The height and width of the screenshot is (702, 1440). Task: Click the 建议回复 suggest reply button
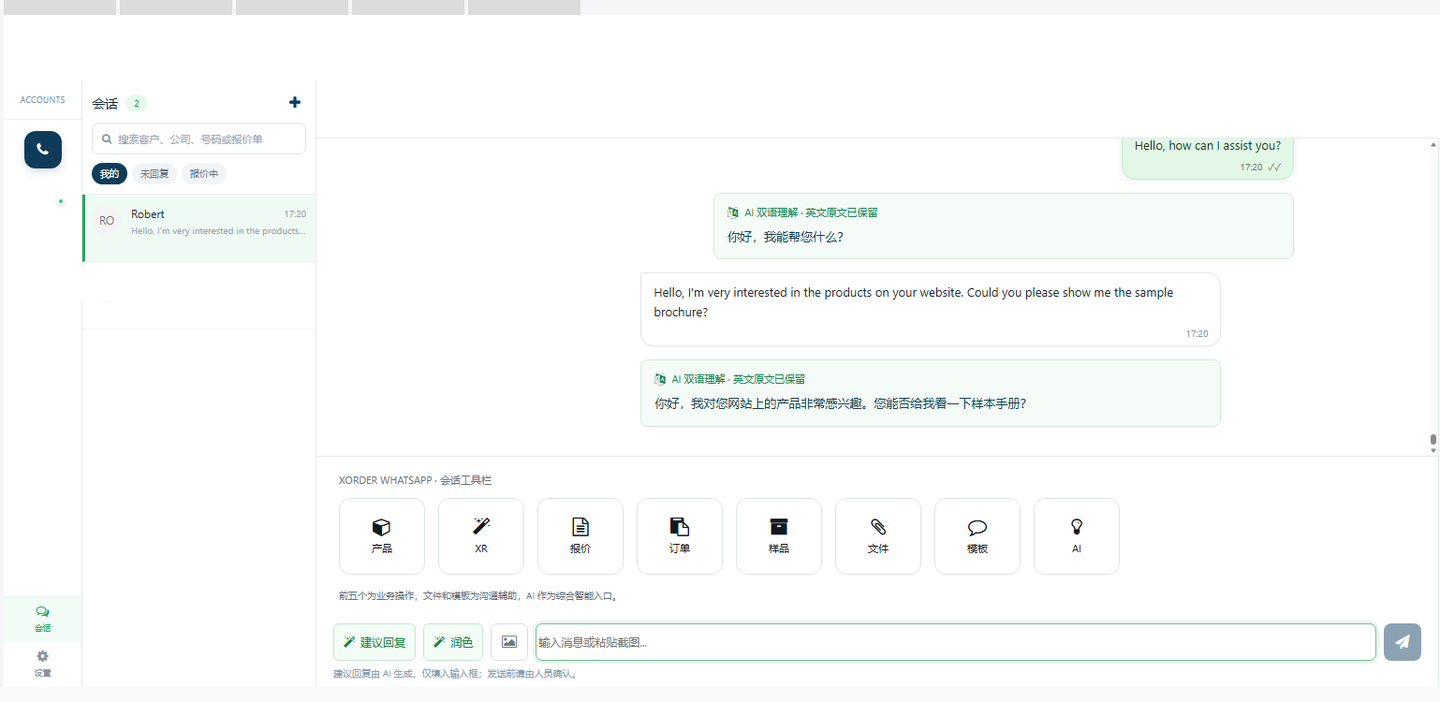[x=374, y=642]
